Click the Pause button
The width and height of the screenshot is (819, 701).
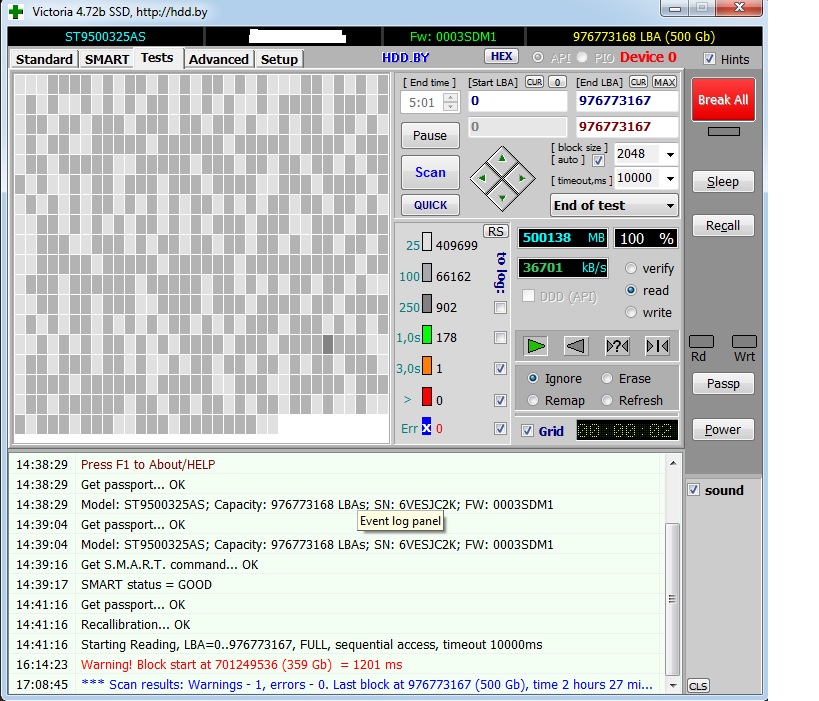pos(430,135)
